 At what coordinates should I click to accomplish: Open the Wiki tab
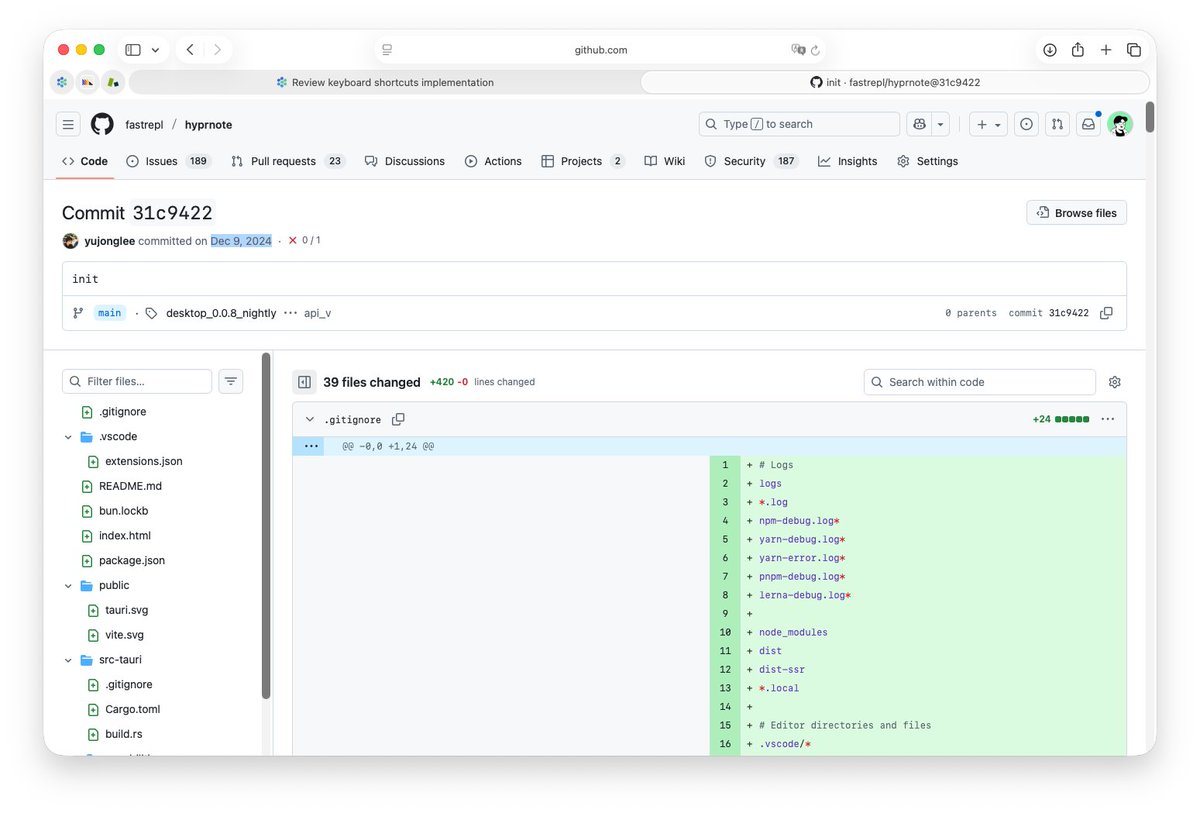665,161
